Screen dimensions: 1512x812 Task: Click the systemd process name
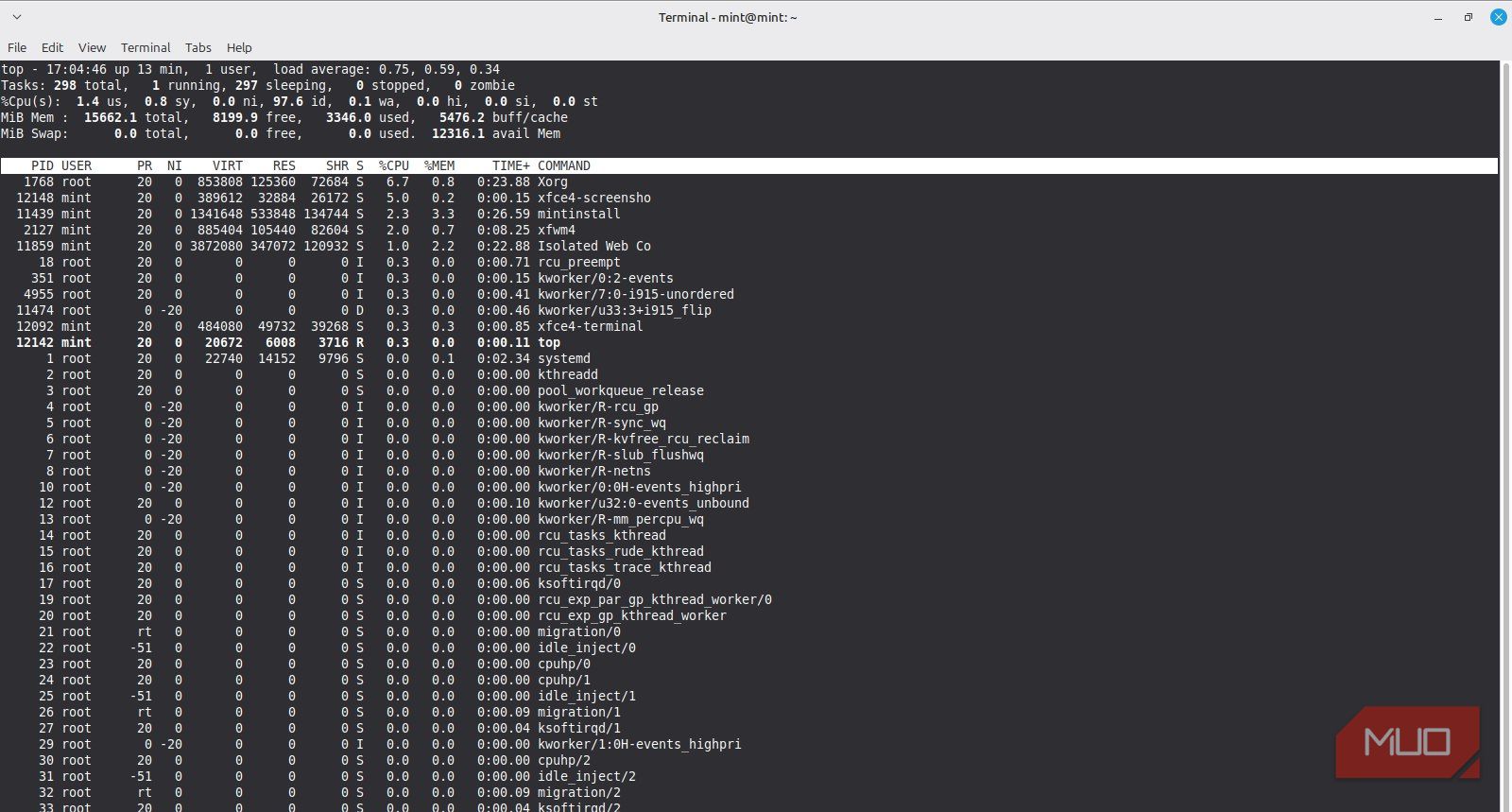(564, 358)
